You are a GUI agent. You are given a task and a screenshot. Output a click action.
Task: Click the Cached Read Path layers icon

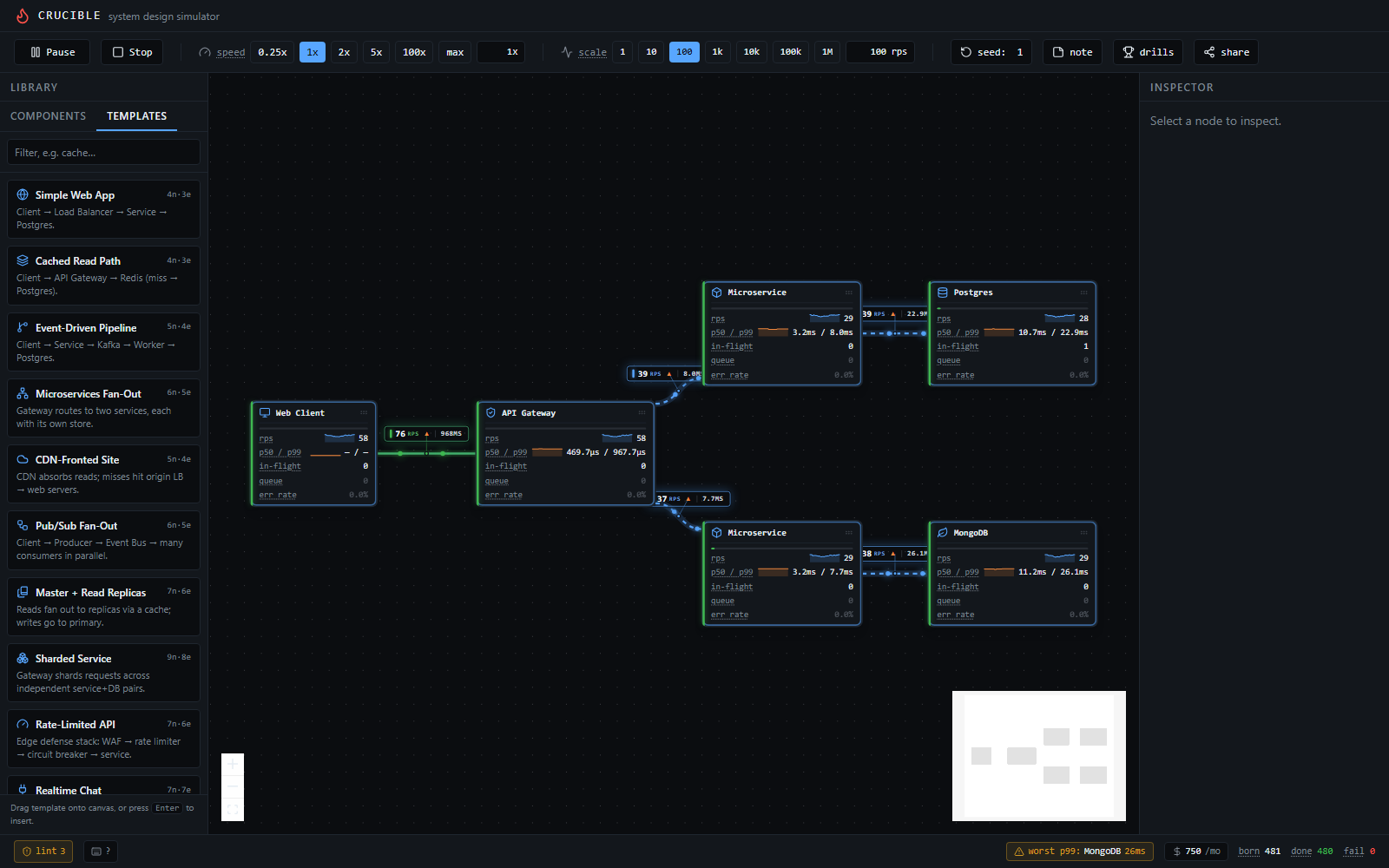pos(23,260)
